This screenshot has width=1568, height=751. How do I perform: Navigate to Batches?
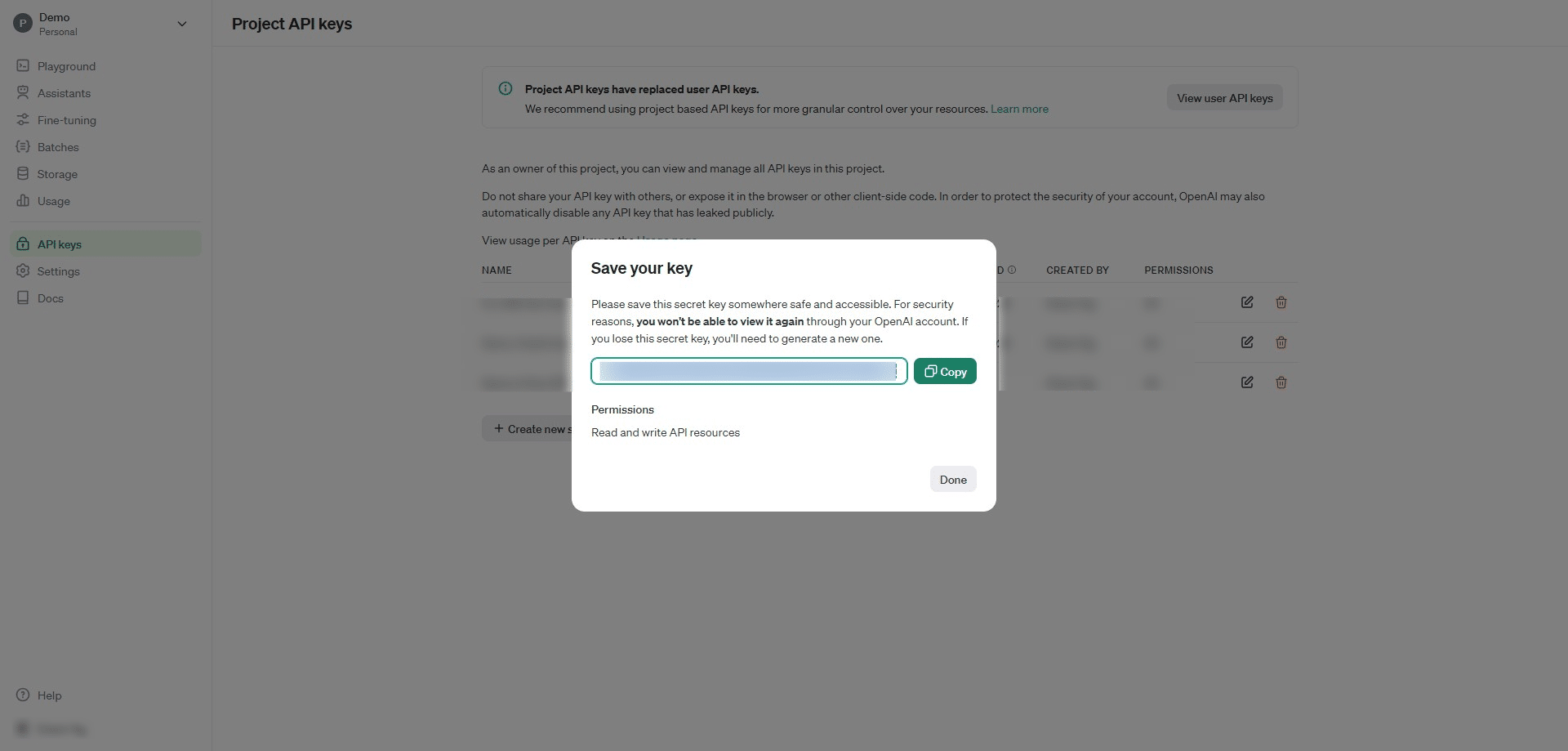(58, 147)
